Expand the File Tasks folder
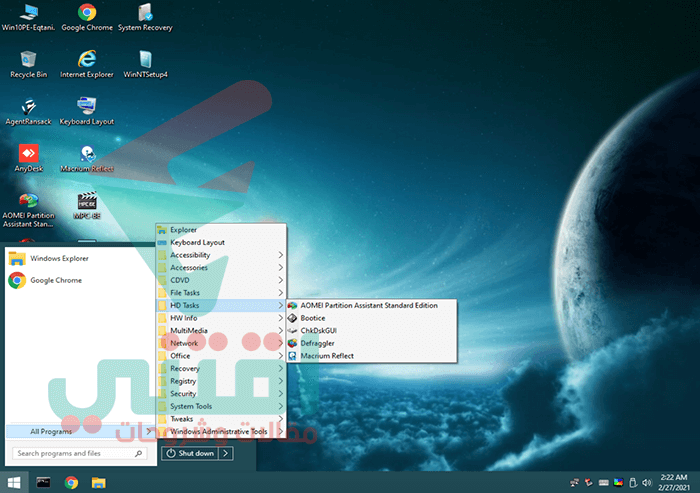The width and height of the screenshot is (700, 493). point(221,292)
